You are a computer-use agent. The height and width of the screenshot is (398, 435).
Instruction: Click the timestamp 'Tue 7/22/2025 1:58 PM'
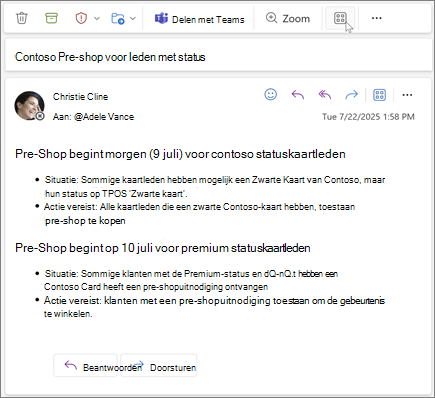368,117
